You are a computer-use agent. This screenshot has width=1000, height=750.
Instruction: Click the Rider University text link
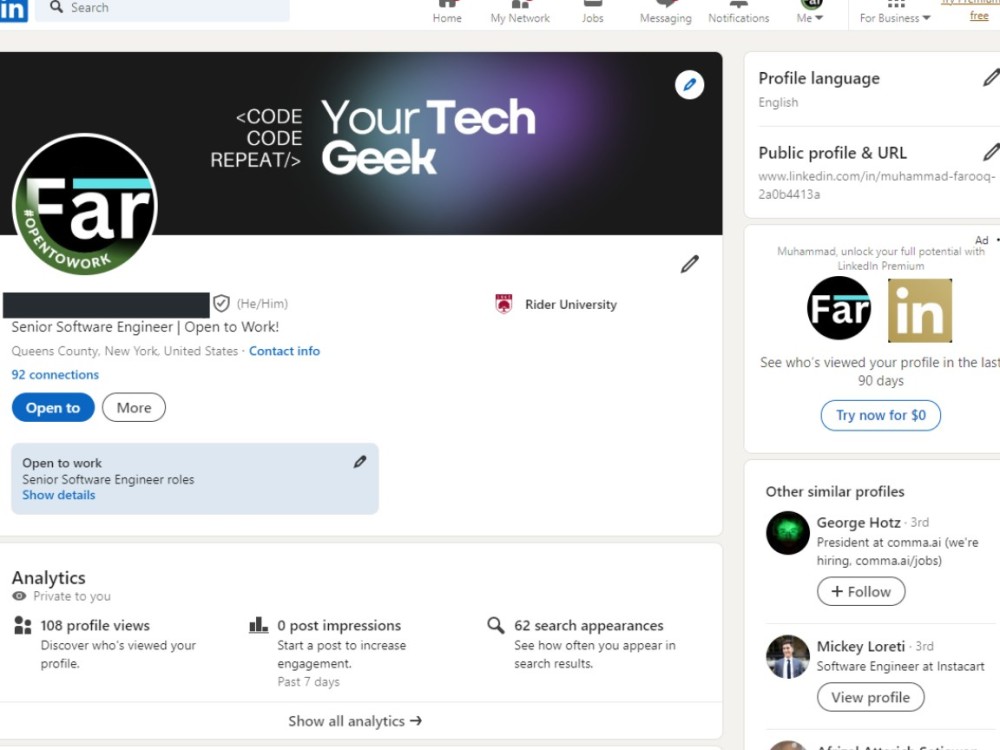571,304
